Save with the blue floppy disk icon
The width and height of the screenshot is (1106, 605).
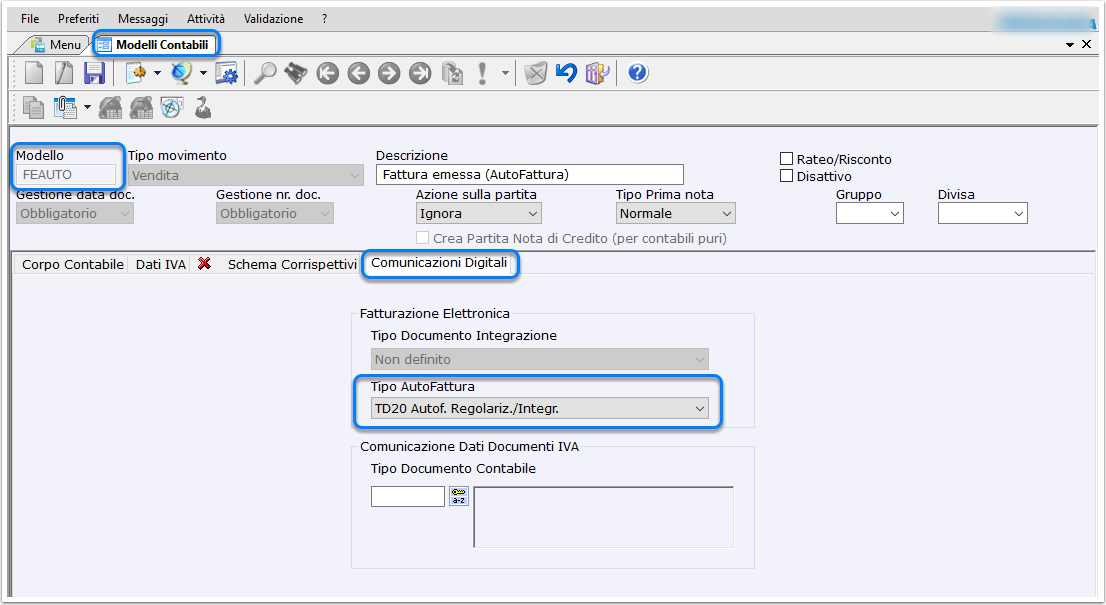[x=94, y=73]
